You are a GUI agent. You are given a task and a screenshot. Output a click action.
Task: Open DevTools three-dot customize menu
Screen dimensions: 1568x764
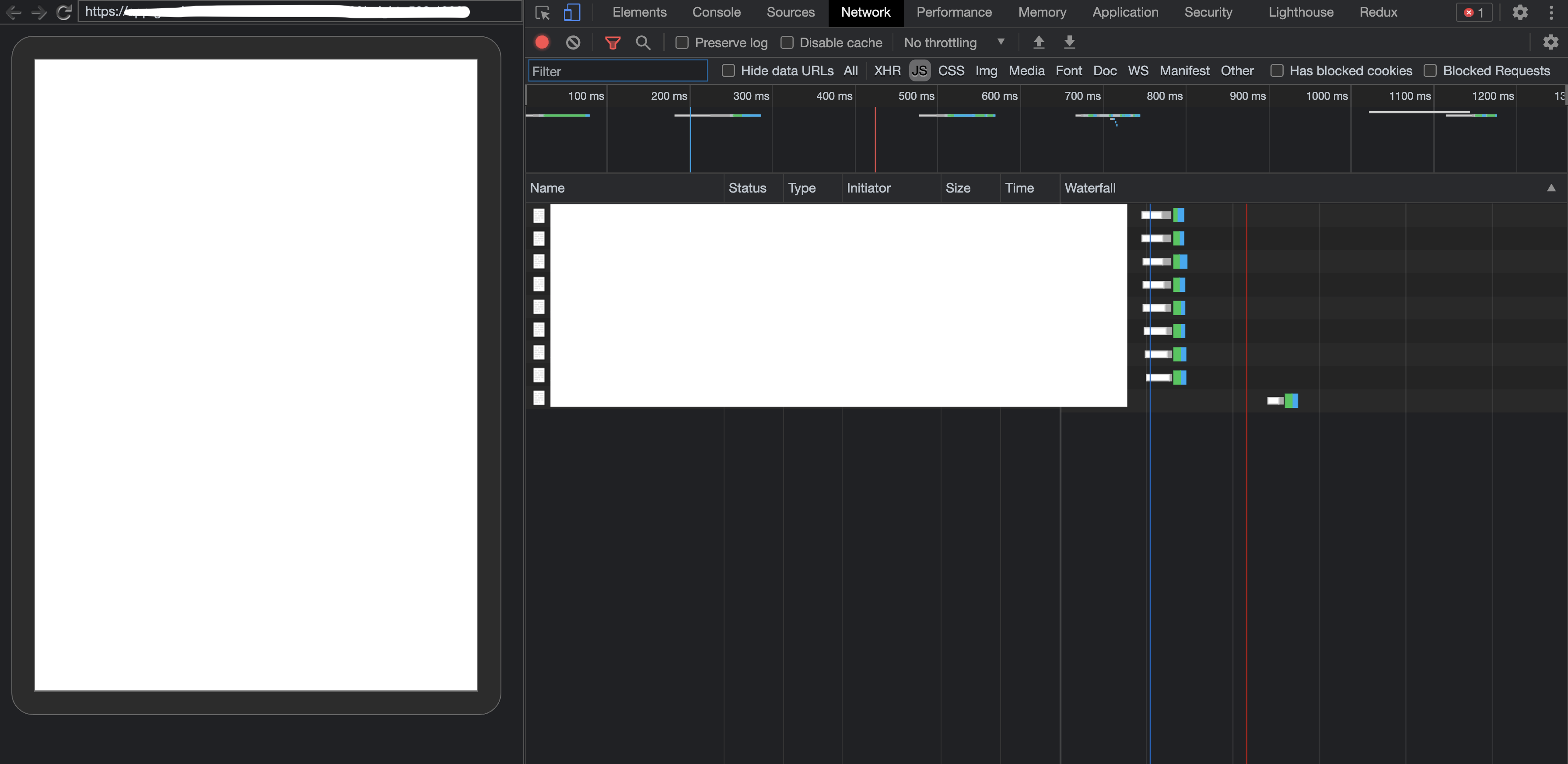[x=1551, y=12]
